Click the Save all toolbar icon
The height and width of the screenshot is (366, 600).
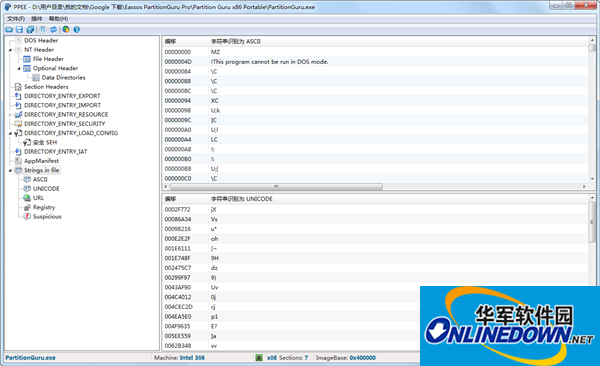[x=30, y=29]
